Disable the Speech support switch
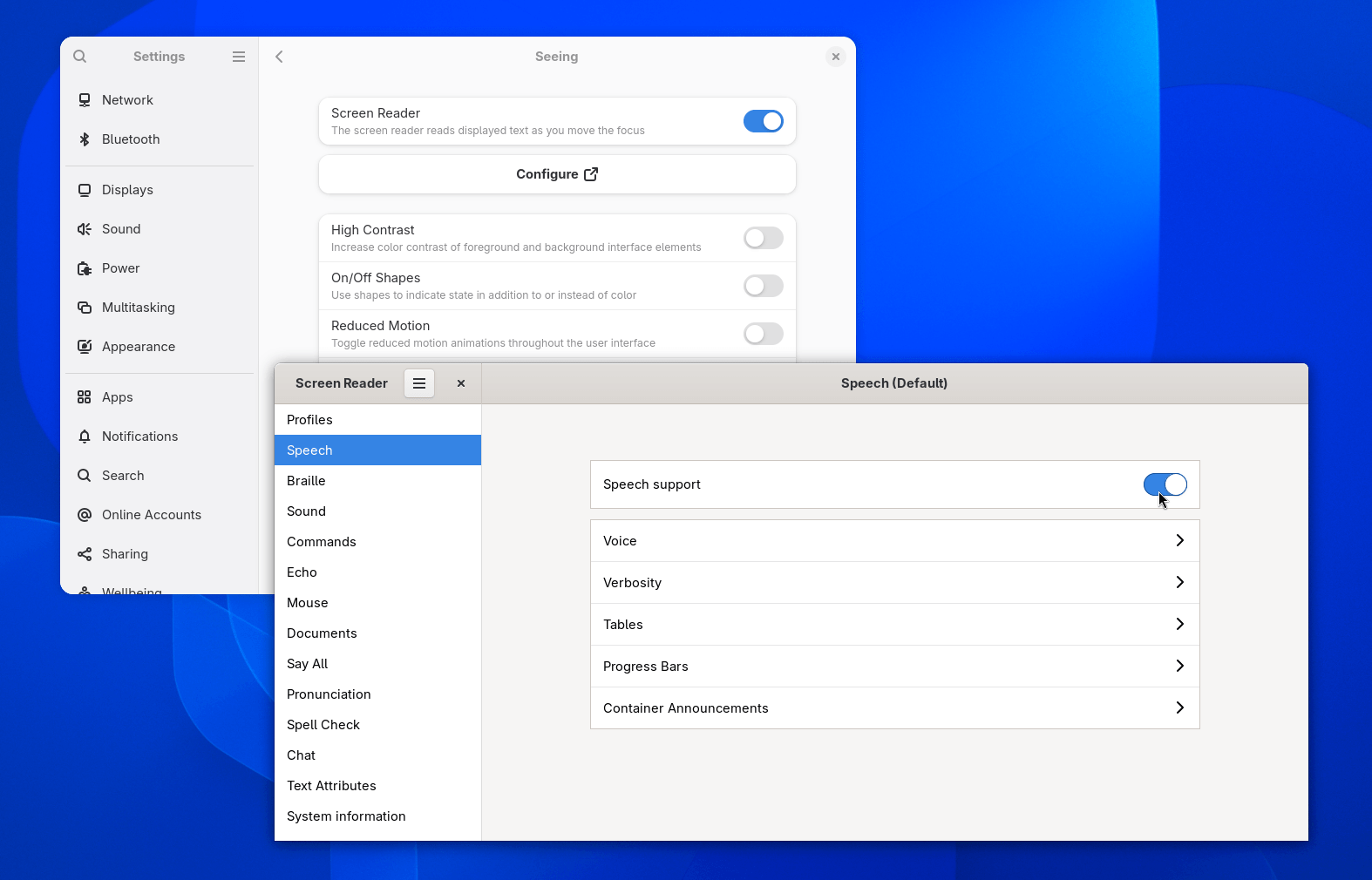The width and height of the screenshot is (1372, 880). pos(1165,484)
